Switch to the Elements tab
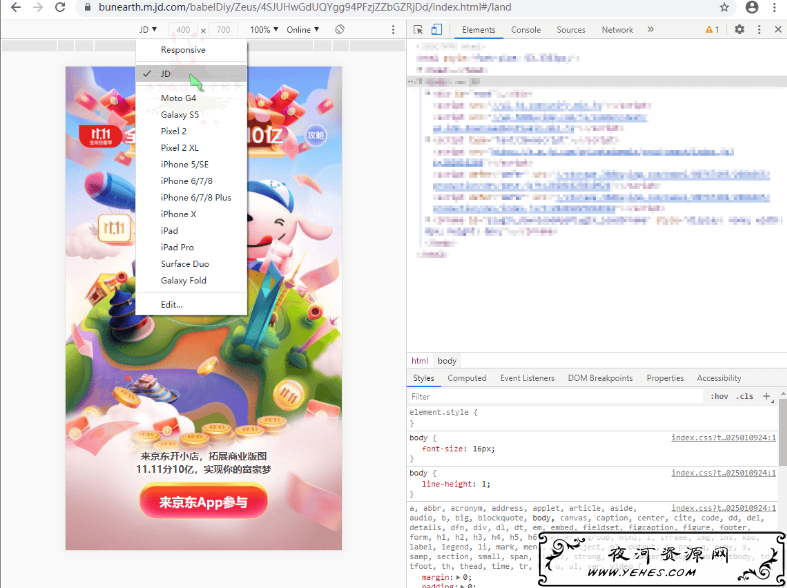Screen dimensions: 787x588 [x=478, y=30]
